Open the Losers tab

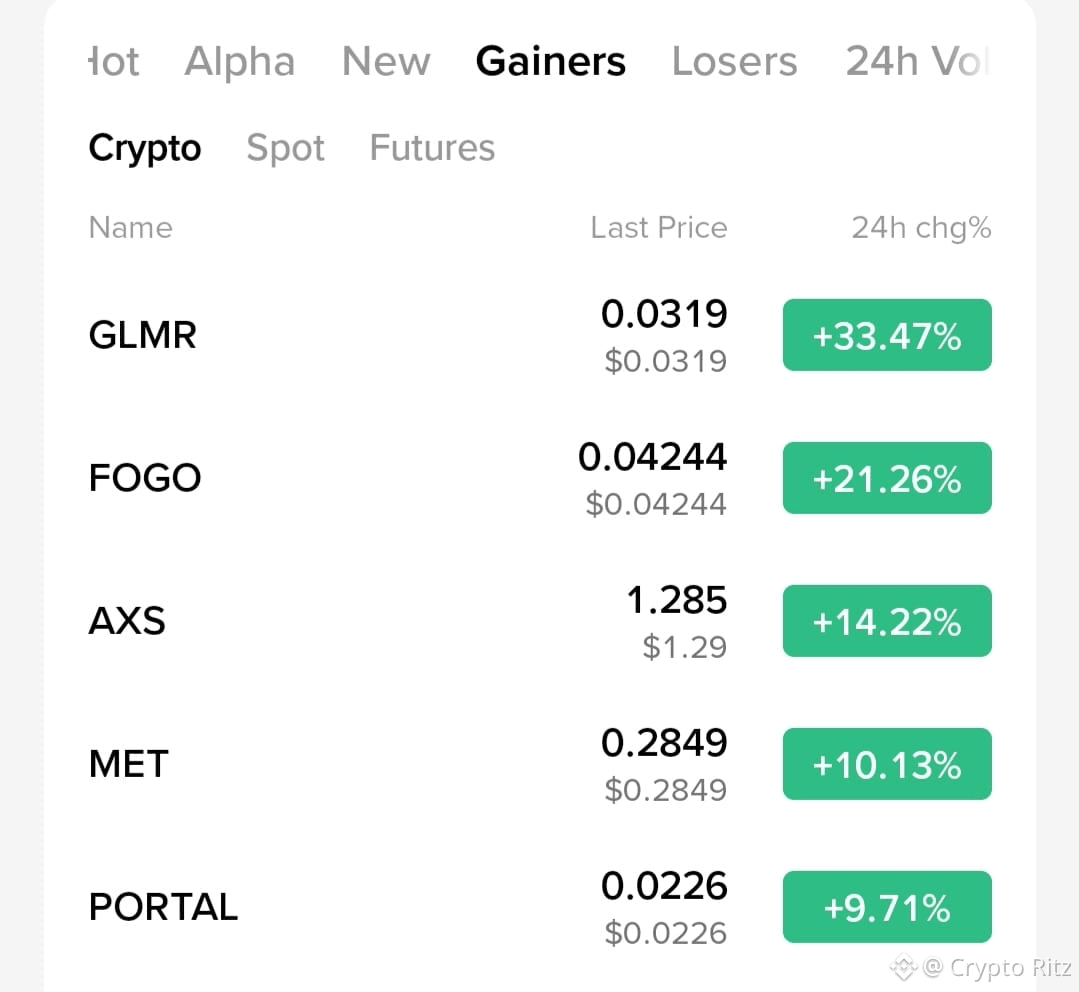pyautogui.click(x=734, y=61)
